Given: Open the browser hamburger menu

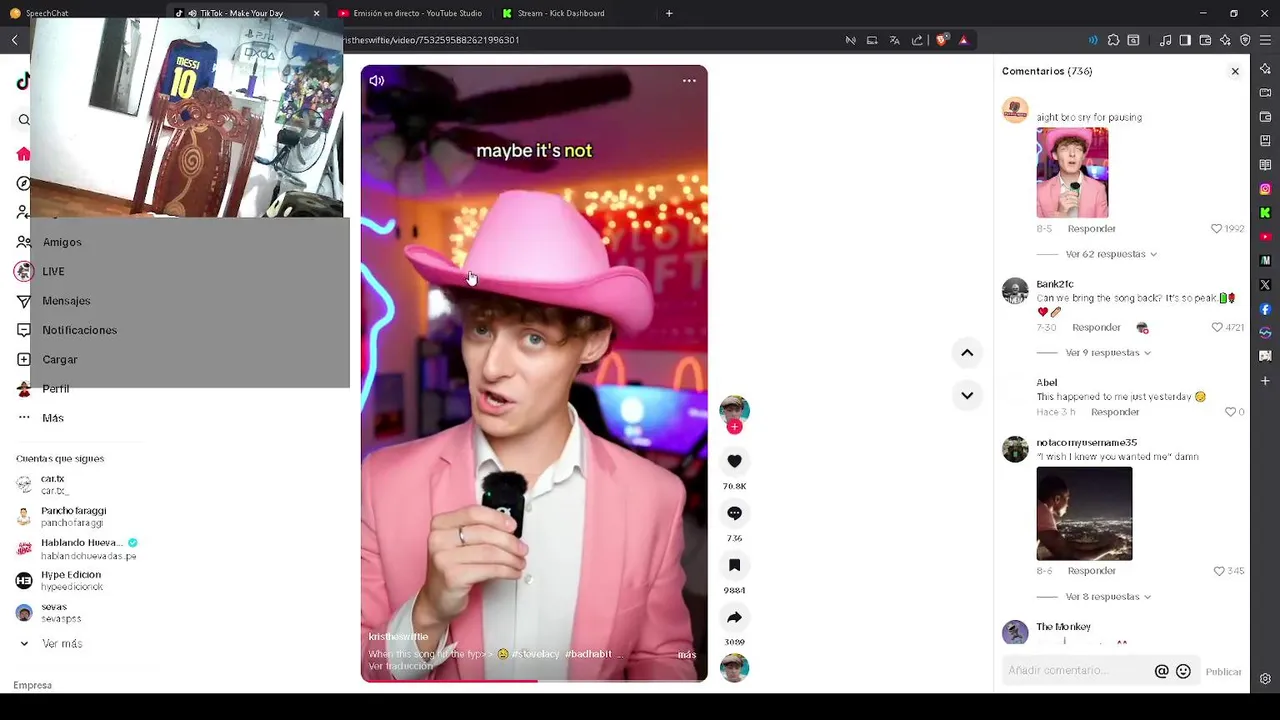Looking at the screenshot, I should [x=1265, y=40].
